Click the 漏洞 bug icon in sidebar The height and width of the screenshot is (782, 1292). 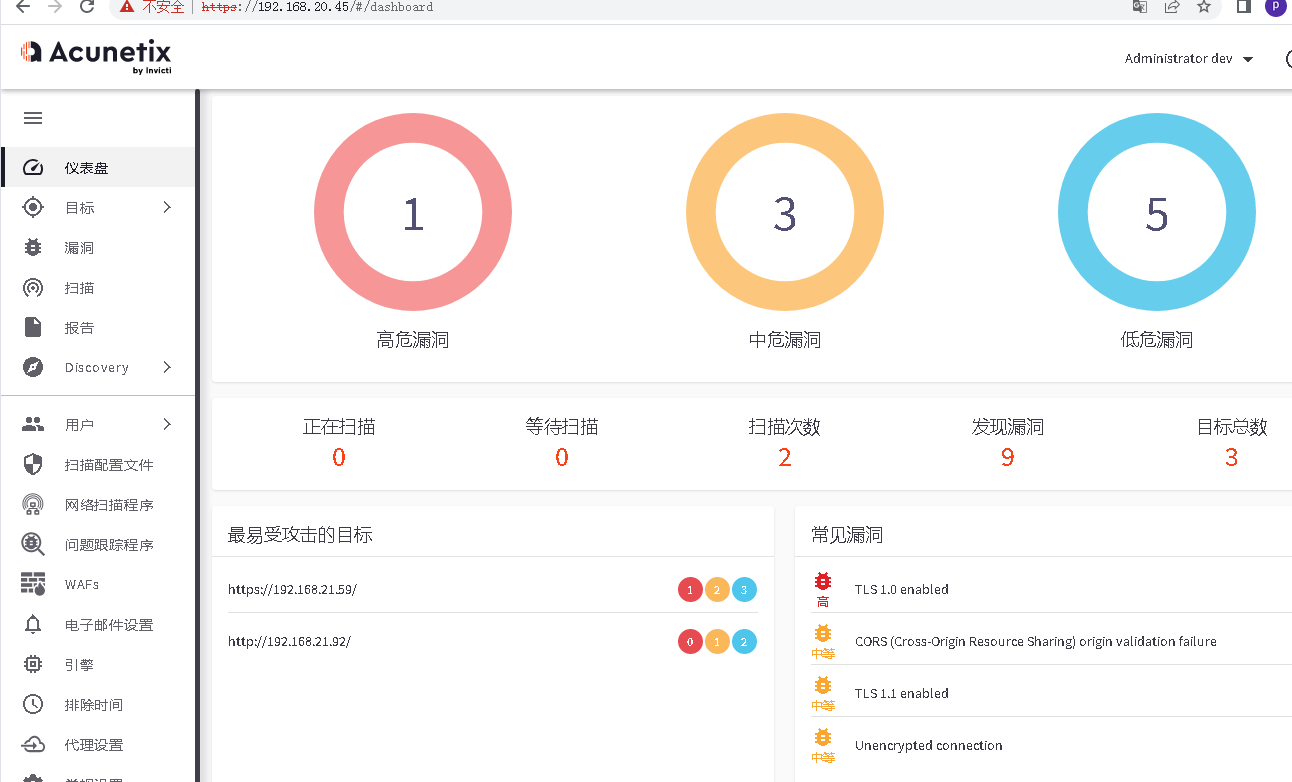coord(33,247)
